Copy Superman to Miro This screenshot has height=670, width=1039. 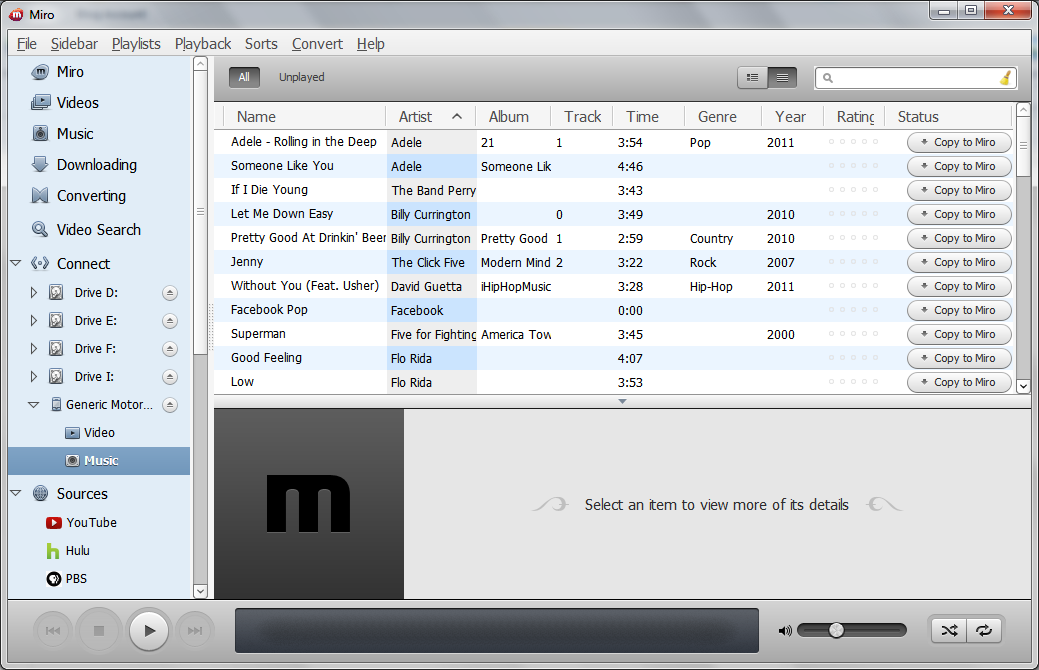pos(959,334)
